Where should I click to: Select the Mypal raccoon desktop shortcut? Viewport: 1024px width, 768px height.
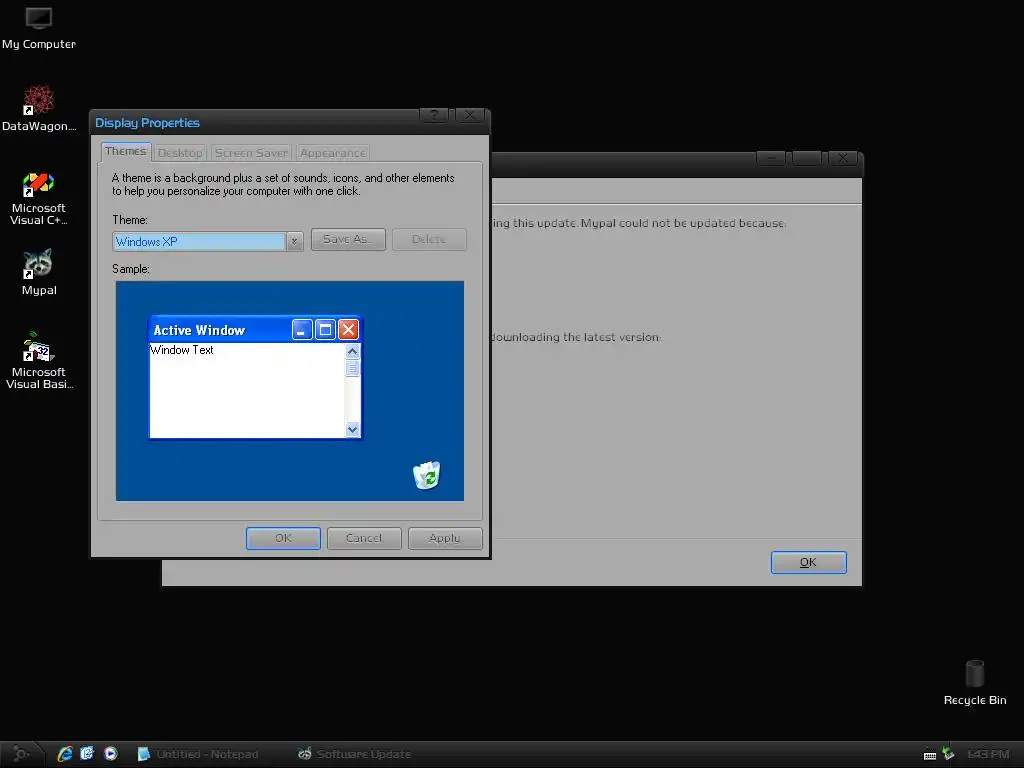pyautogui.click(x=39, y=272)
